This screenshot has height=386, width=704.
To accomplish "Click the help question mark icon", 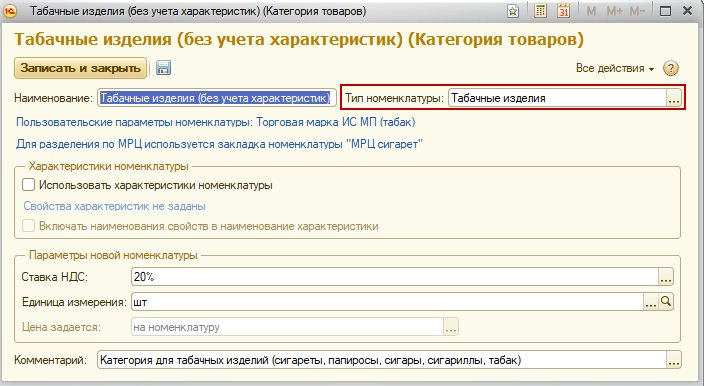I will click(671, 68).
